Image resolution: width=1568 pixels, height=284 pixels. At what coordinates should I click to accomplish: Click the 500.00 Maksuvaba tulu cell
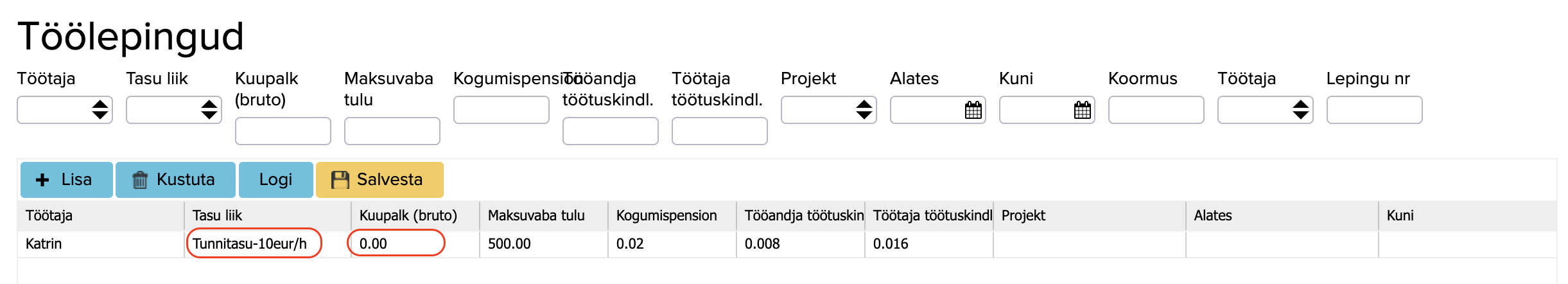pyautogui.click(x=509, y=244)
